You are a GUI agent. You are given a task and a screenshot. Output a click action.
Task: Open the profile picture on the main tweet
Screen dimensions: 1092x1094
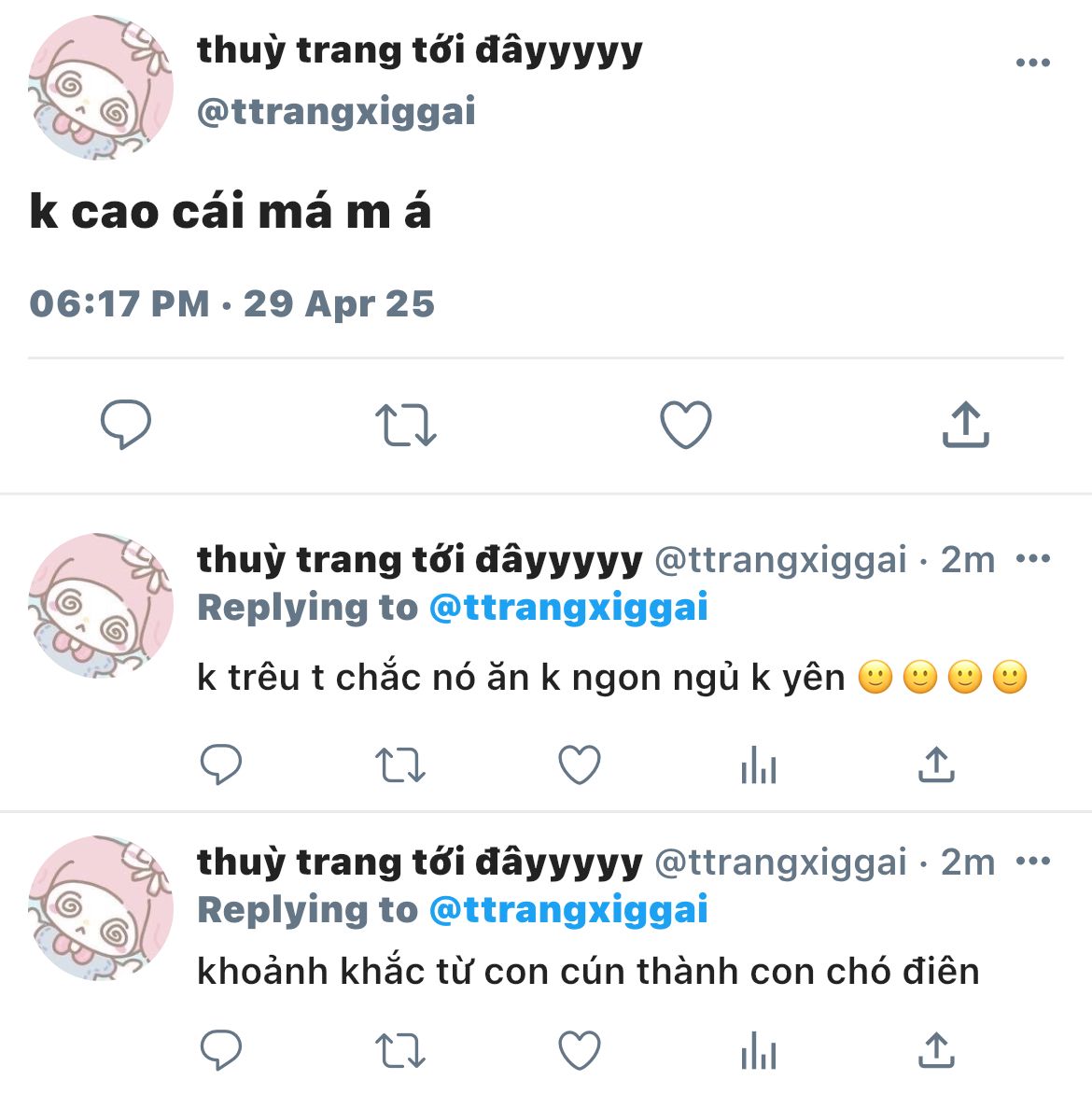click(x=101, y=87)
